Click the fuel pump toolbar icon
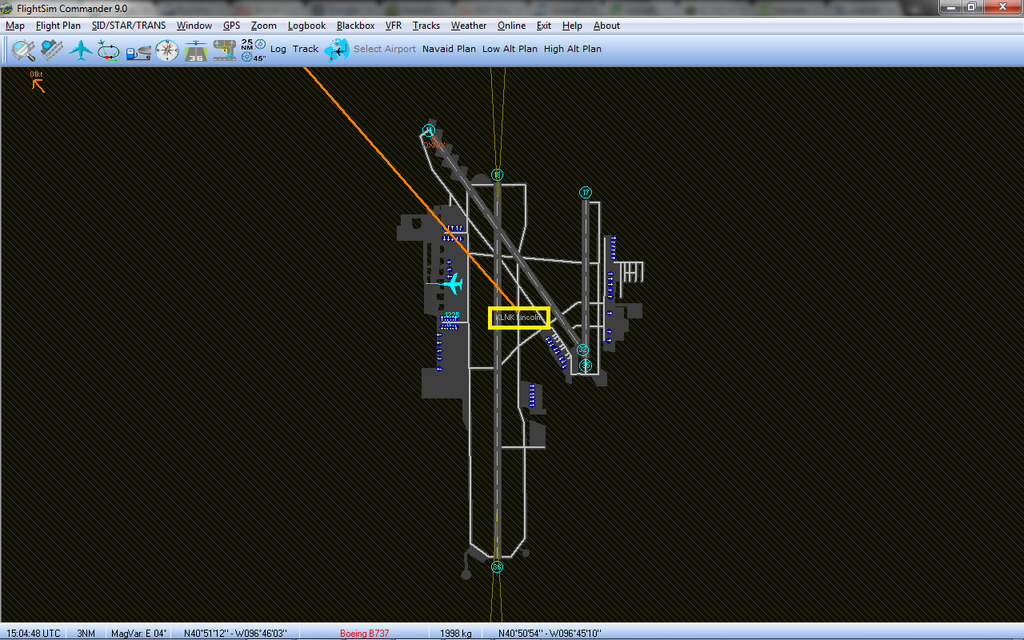The image size is (1024, 640). pyautogui.click(x=138, y=49)
